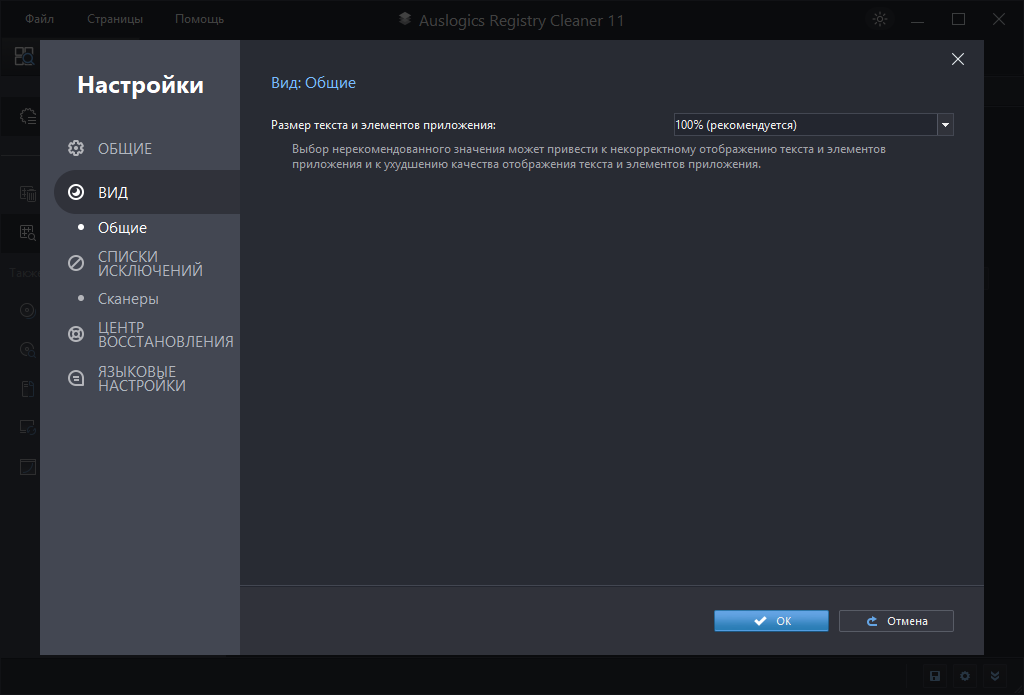The image size is (1024, 695).
Task: Select the Общие sub-item under ВИД
Action: 122,228
